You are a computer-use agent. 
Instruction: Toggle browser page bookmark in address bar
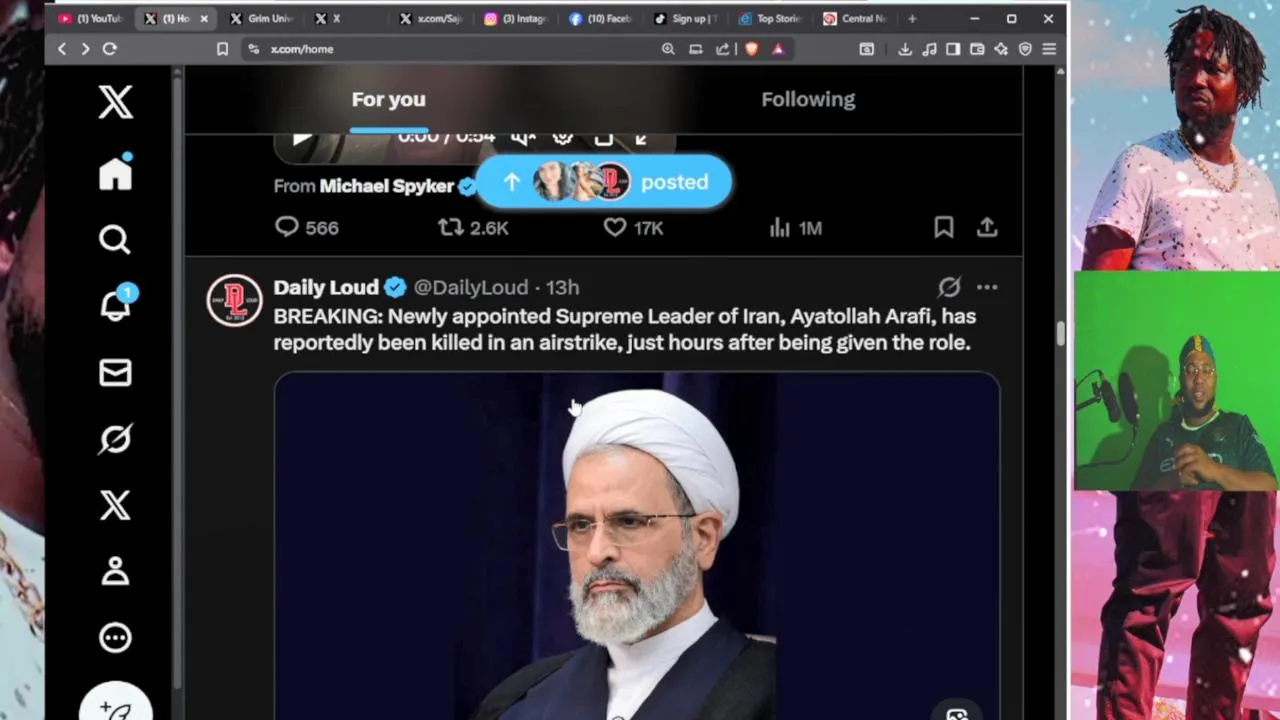coord(222,49)
